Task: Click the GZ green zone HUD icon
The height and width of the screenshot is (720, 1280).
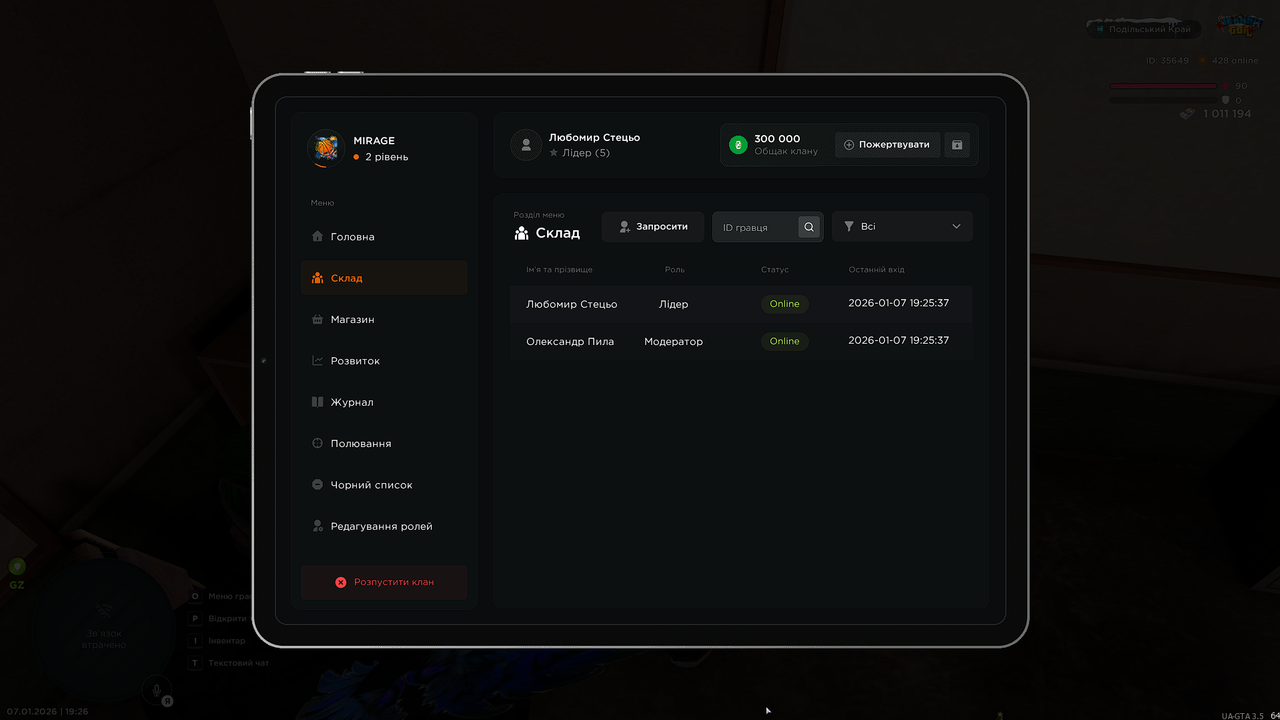Action: click(17, 567)
